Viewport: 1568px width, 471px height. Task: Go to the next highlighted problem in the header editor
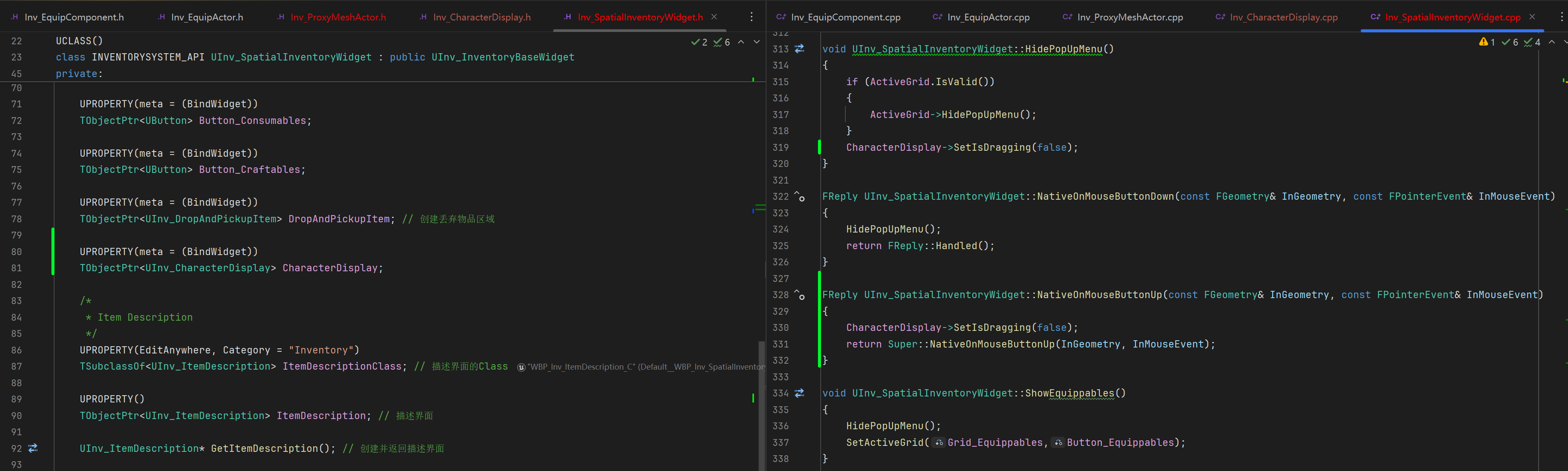[757, 42]
